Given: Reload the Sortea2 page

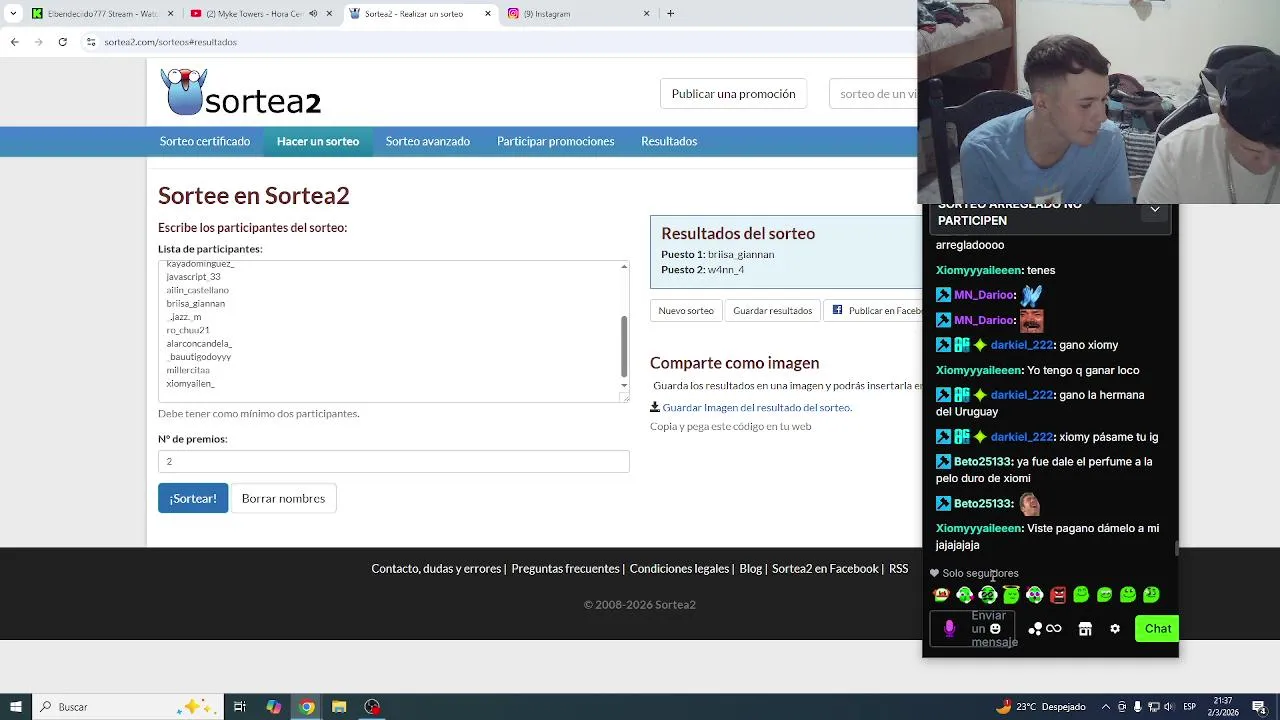Looking at the screenshot, I should pos(62,42).
